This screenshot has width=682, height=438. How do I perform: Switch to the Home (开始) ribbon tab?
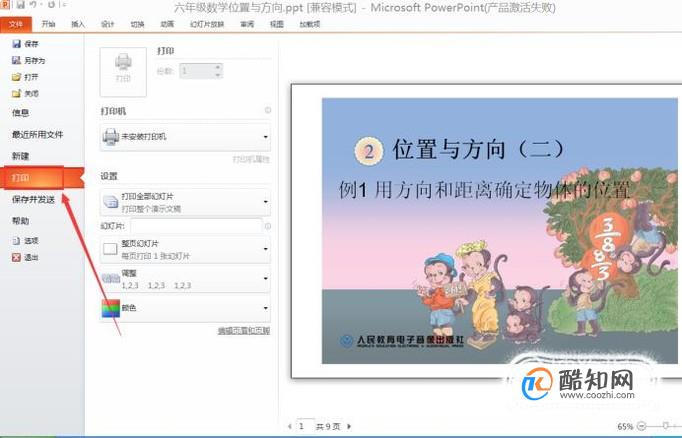48,24
